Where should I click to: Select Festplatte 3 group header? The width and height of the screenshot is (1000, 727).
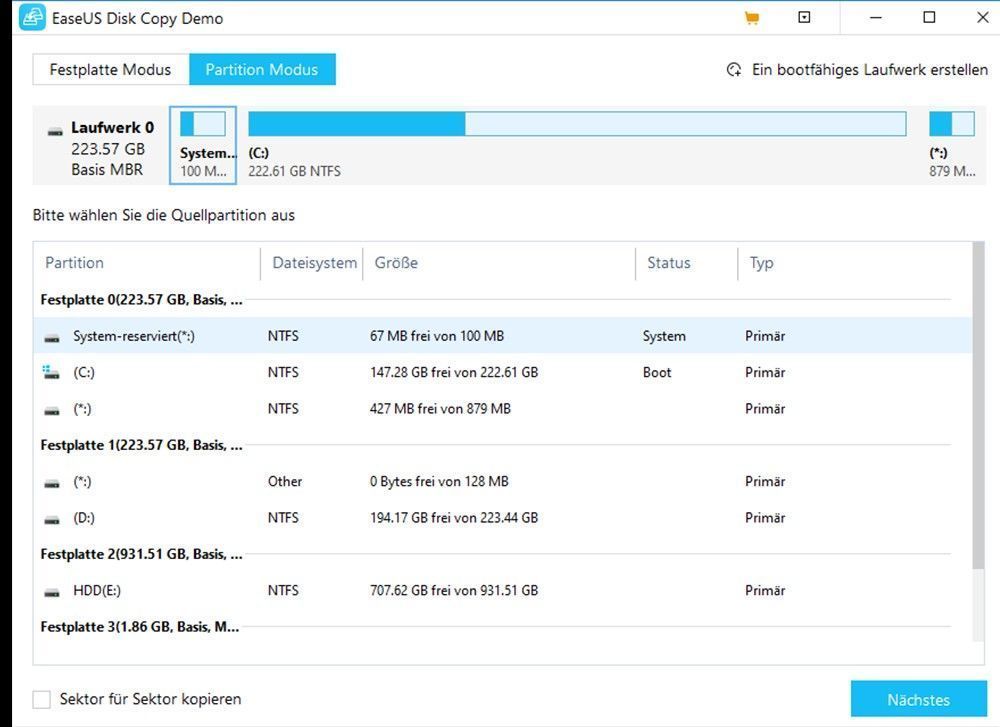point(140,627)
